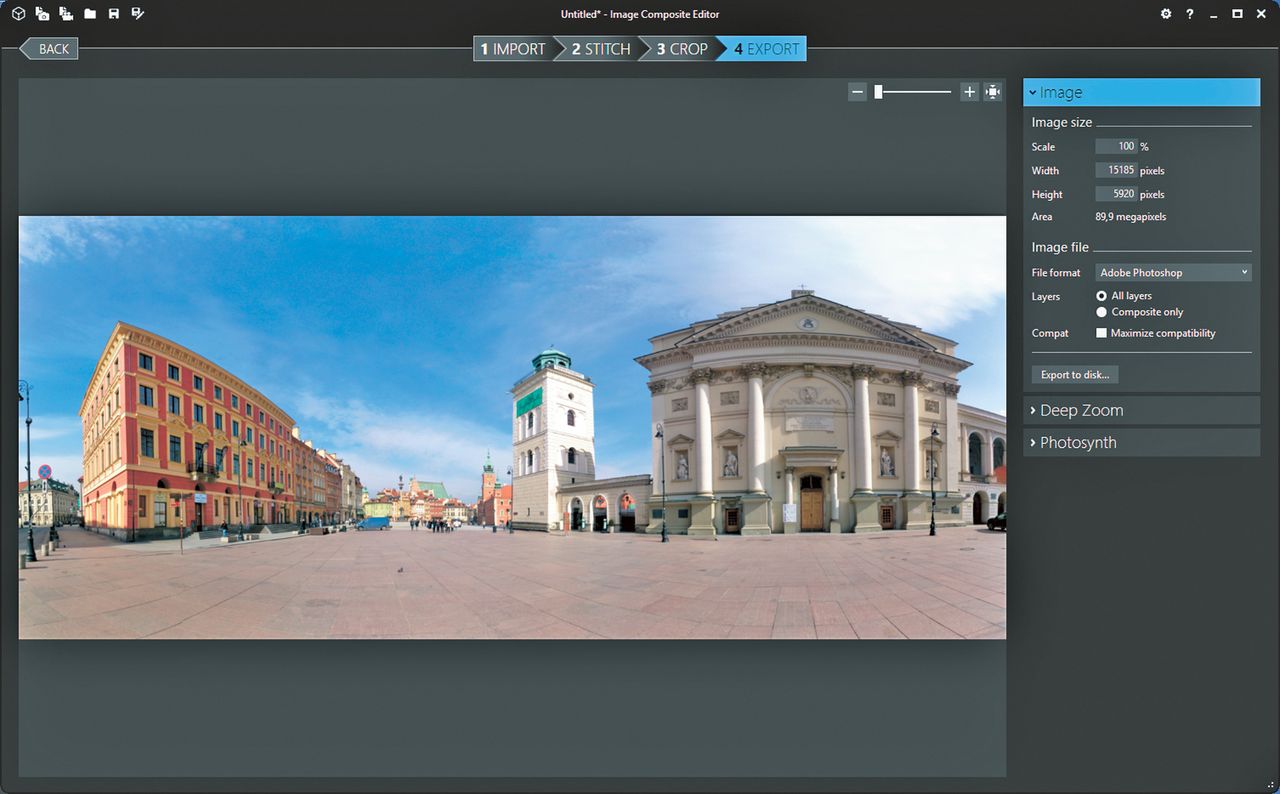The image size is (1280, 794).
Task: Click the Width pixels field
Action: click(x=1116, y=170)
